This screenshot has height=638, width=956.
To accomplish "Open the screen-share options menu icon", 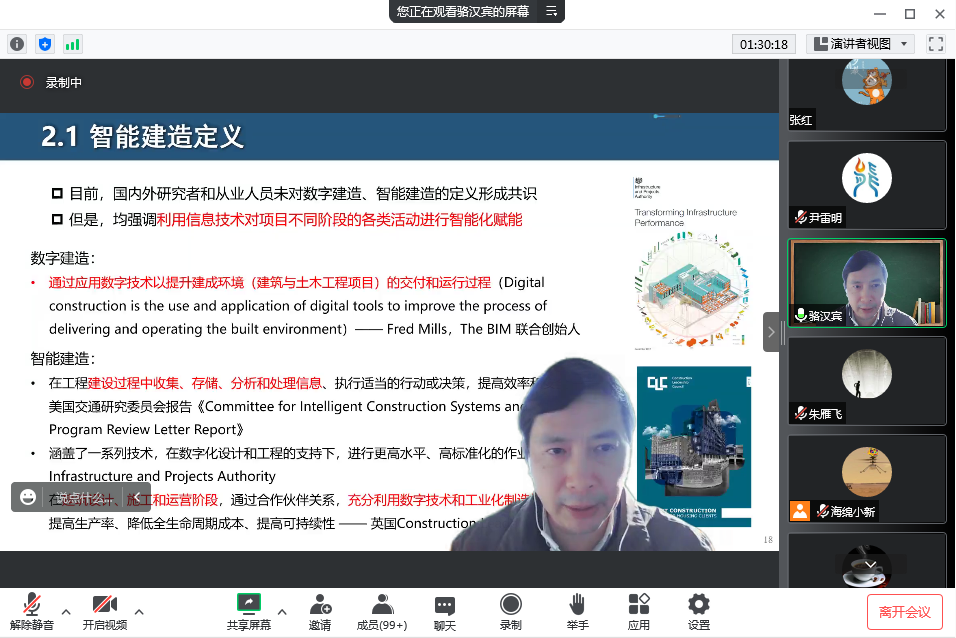I will click(551, 11).
